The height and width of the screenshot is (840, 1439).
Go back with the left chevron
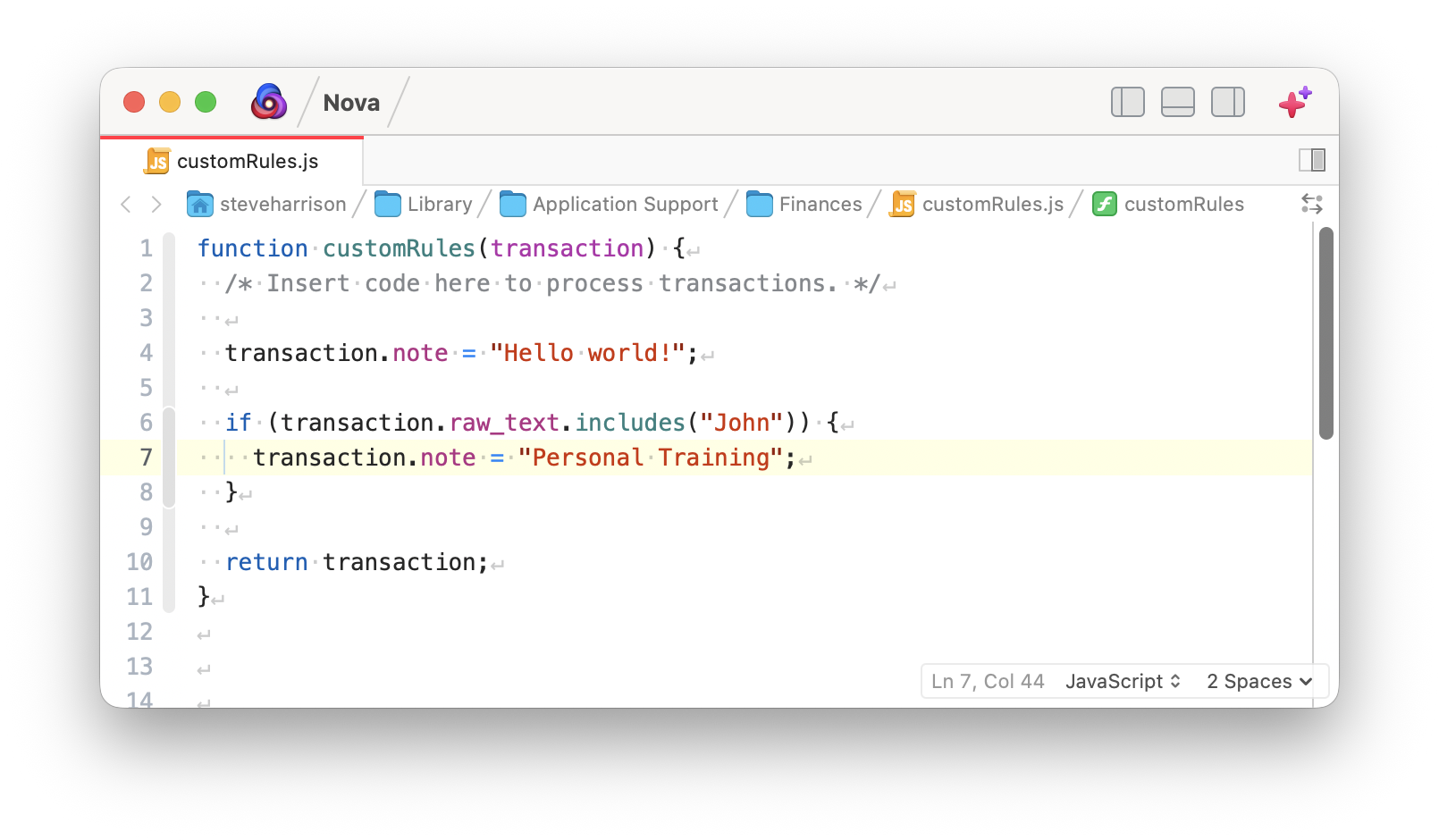pyautogui.click(x=126, y=205)
